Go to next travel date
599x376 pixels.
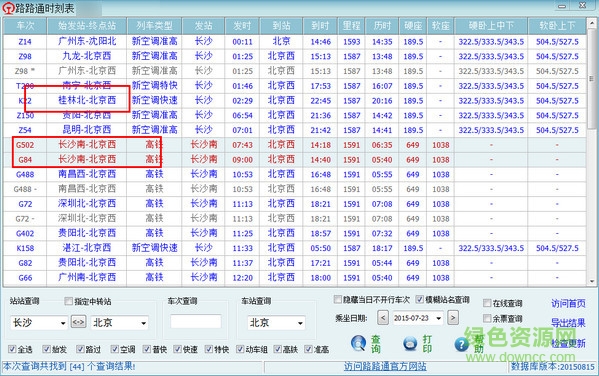pos(453,318)
